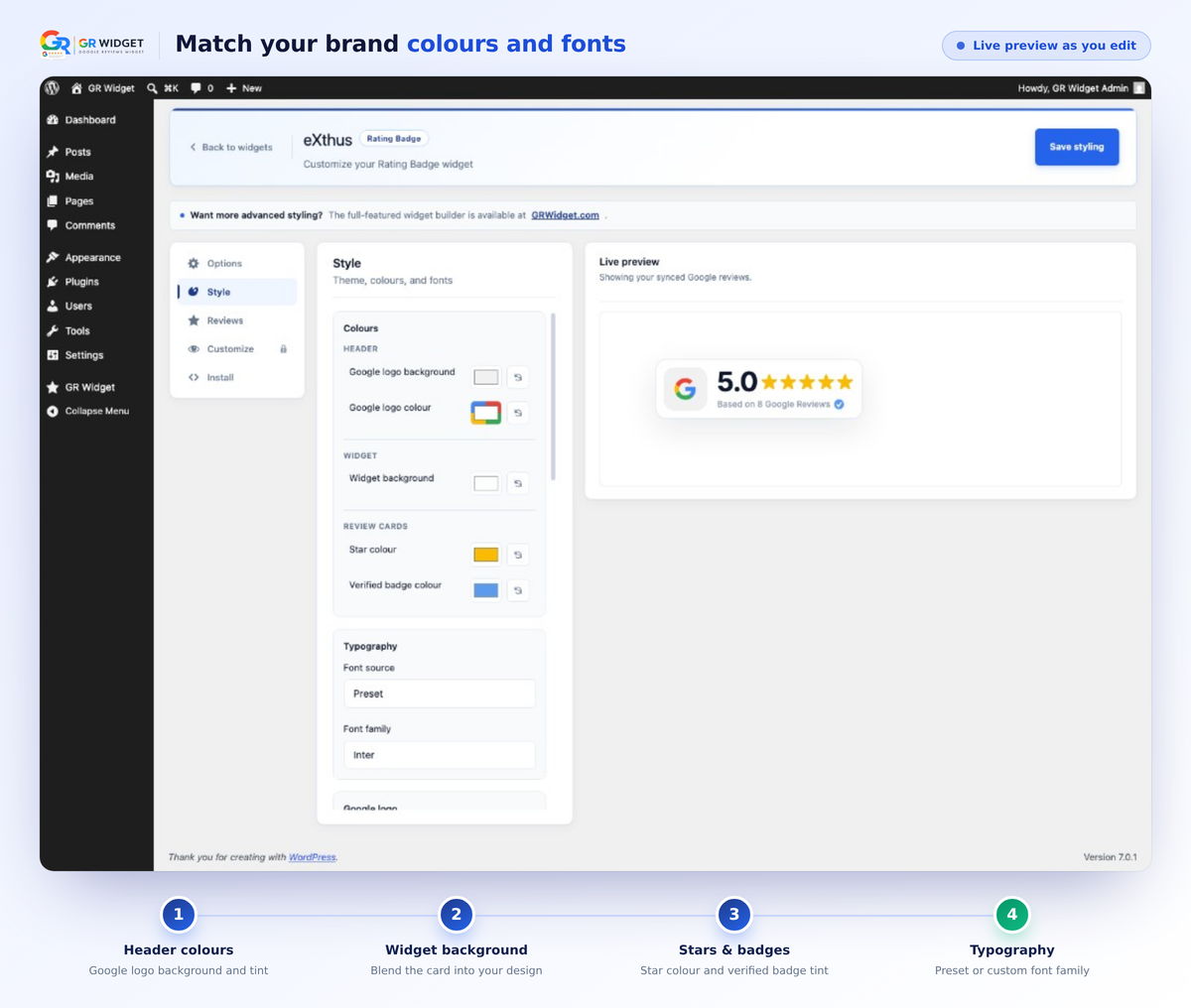The image size is (1191, 1008).
Task: Click Howdy, GR Widget Admin text
Action: click(1073, 88)
